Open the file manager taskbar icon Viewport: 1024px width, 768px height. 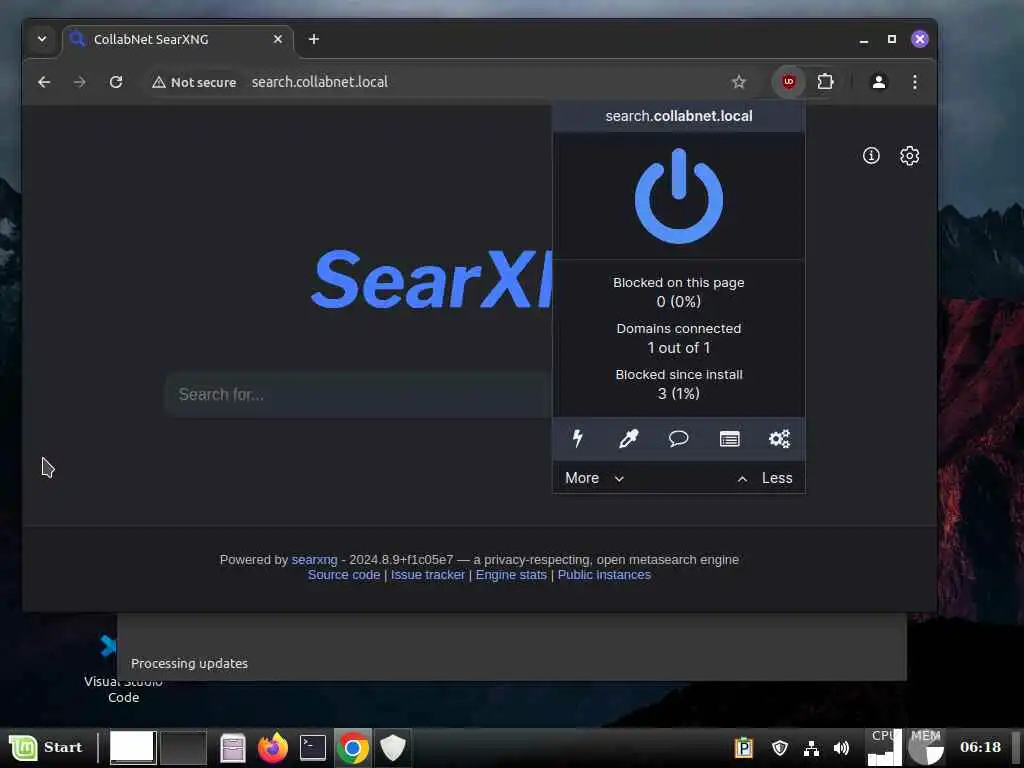[x=232, y=748]
